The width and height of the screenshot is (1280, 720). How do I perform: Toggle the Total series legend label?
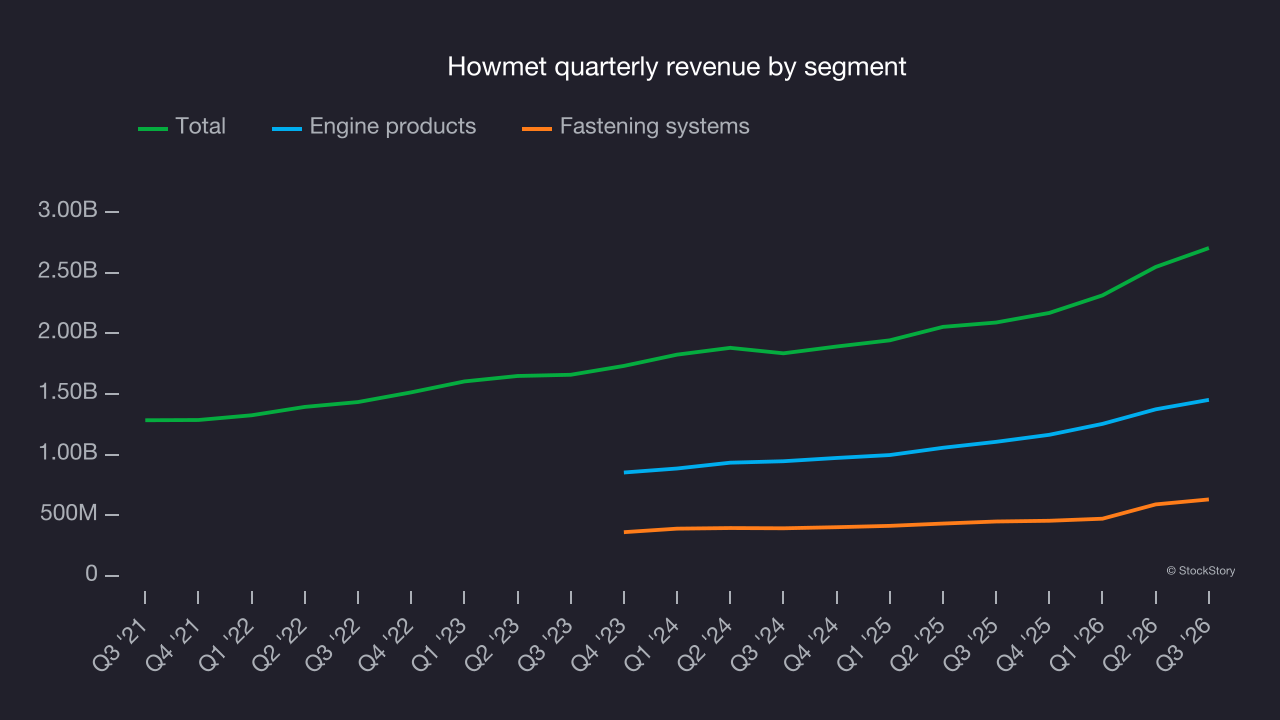tap(200, 126)
